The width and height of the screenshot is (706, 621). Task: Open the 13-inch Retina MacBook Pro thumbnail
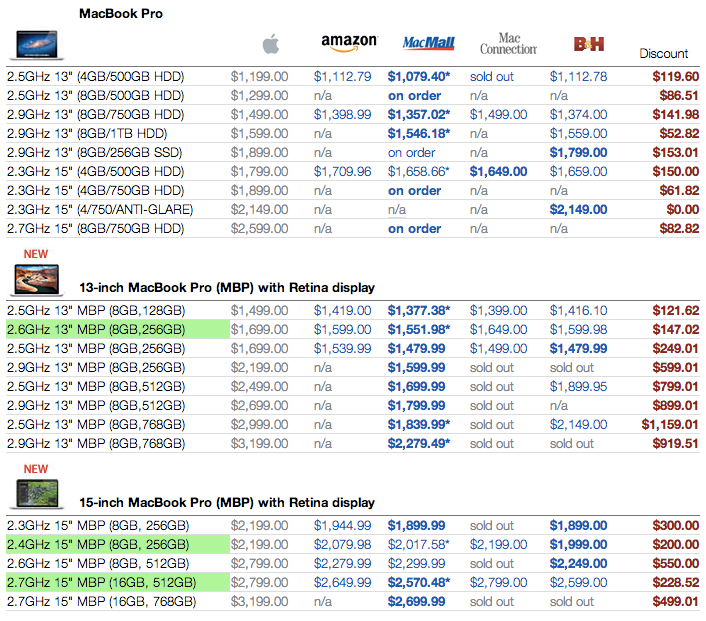point(37,280)
